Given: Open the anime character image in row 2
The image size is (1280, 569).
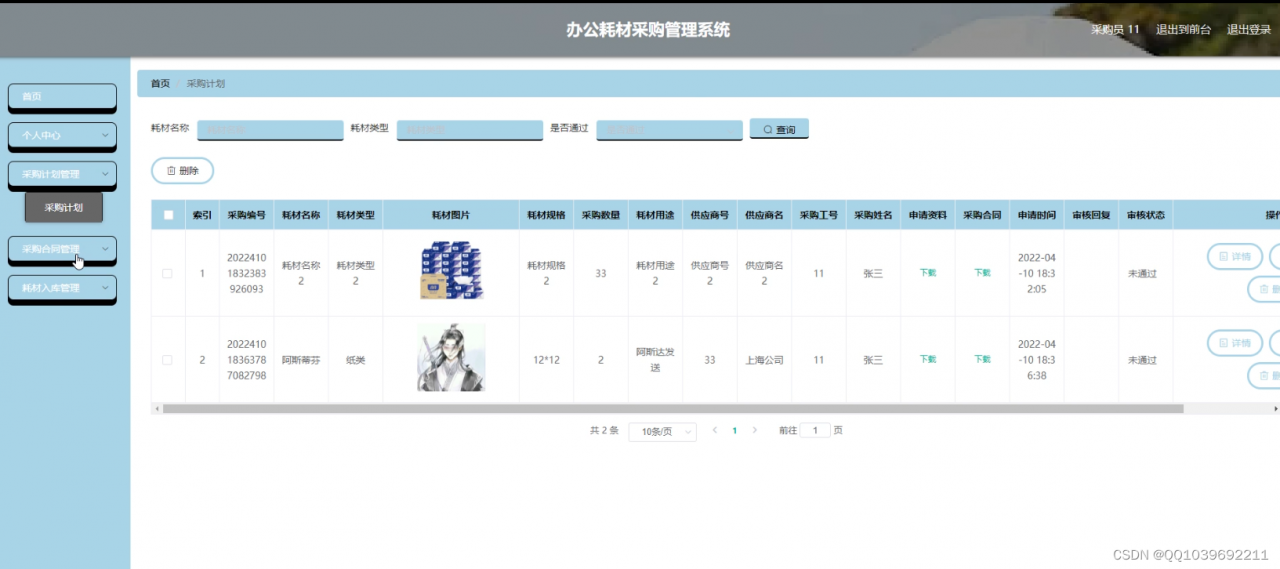Looking at the screenshot, I should tap(451, 357).
